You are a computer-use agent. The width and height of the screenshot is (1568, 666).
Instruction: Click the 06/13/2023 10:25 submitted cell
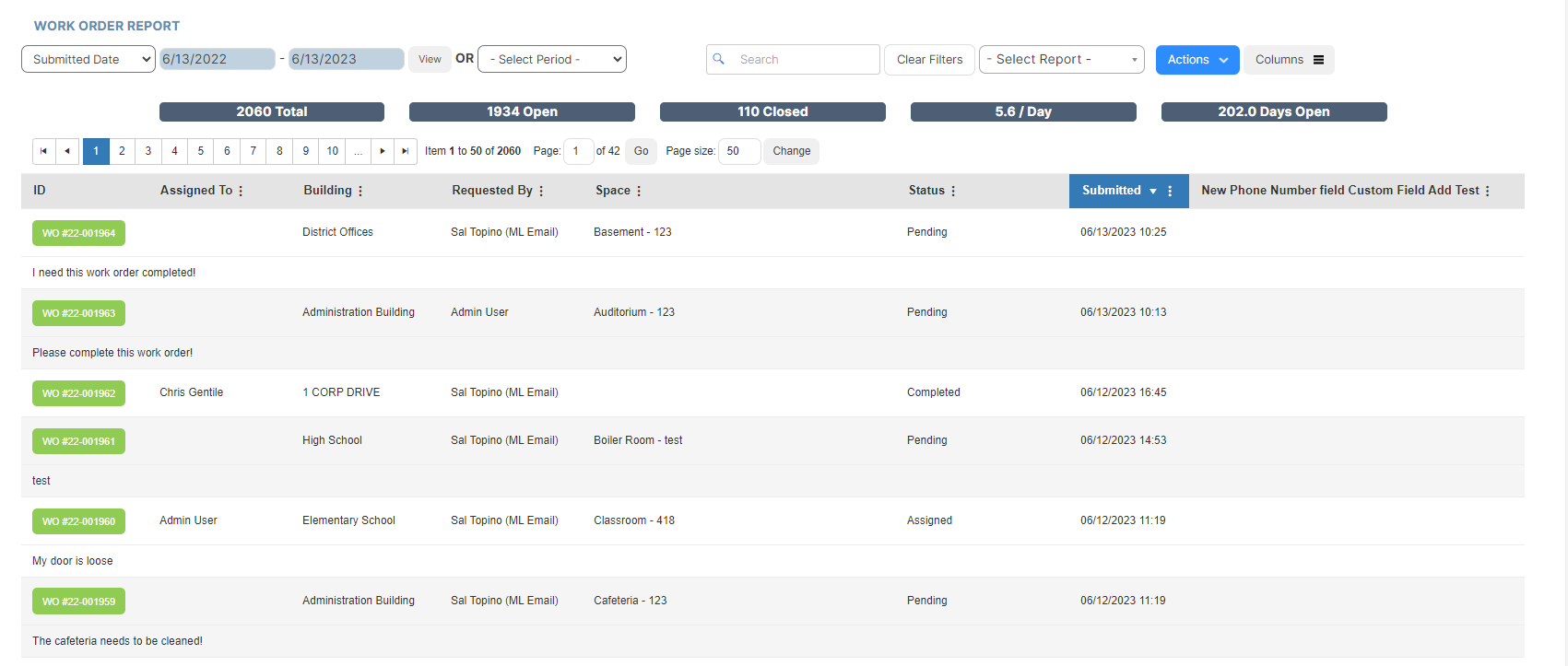pyautogui.click(x=1124, y=232)
